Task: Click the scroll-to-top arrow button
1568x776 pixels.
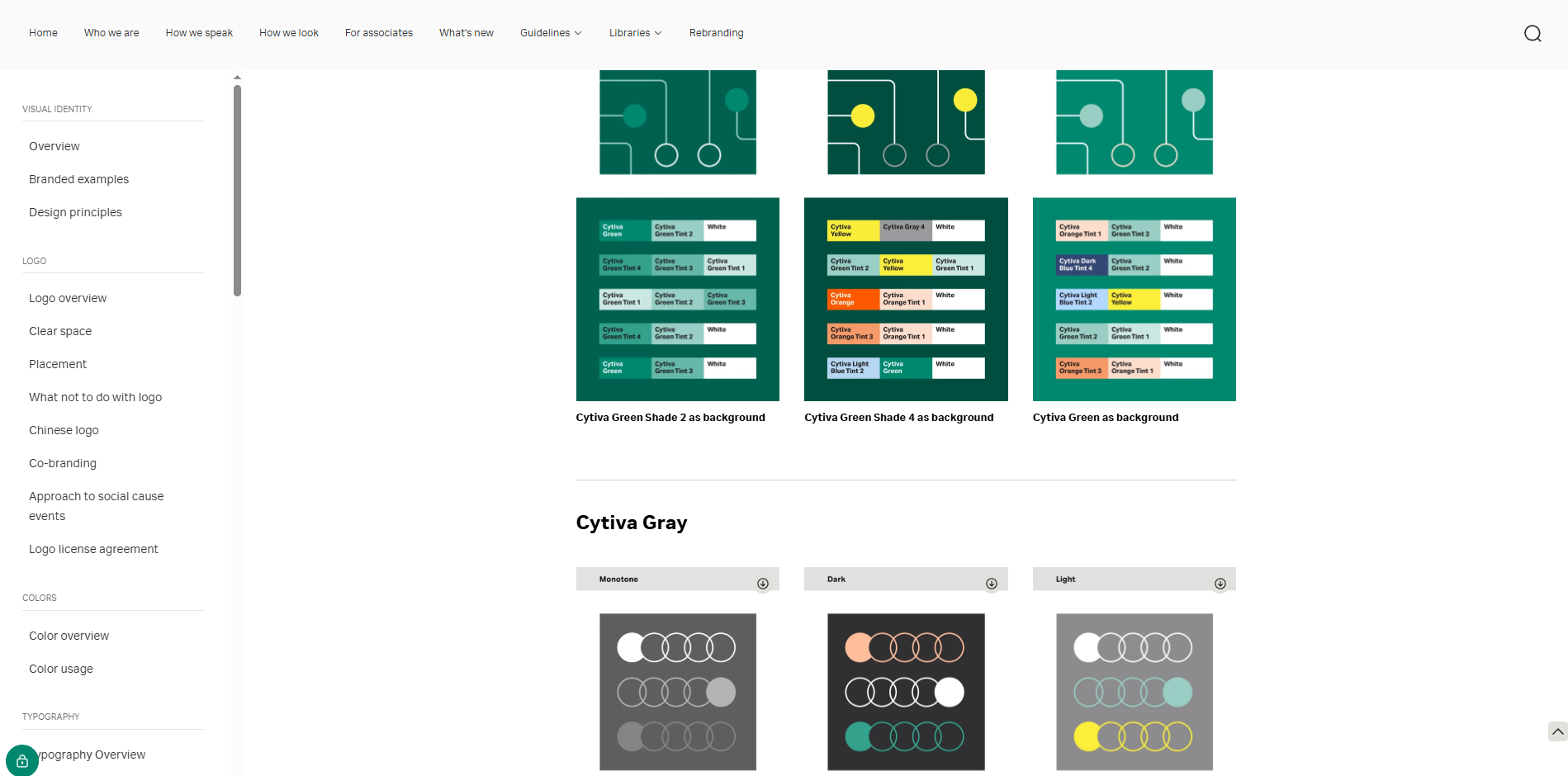Action: coord(1557,731)
